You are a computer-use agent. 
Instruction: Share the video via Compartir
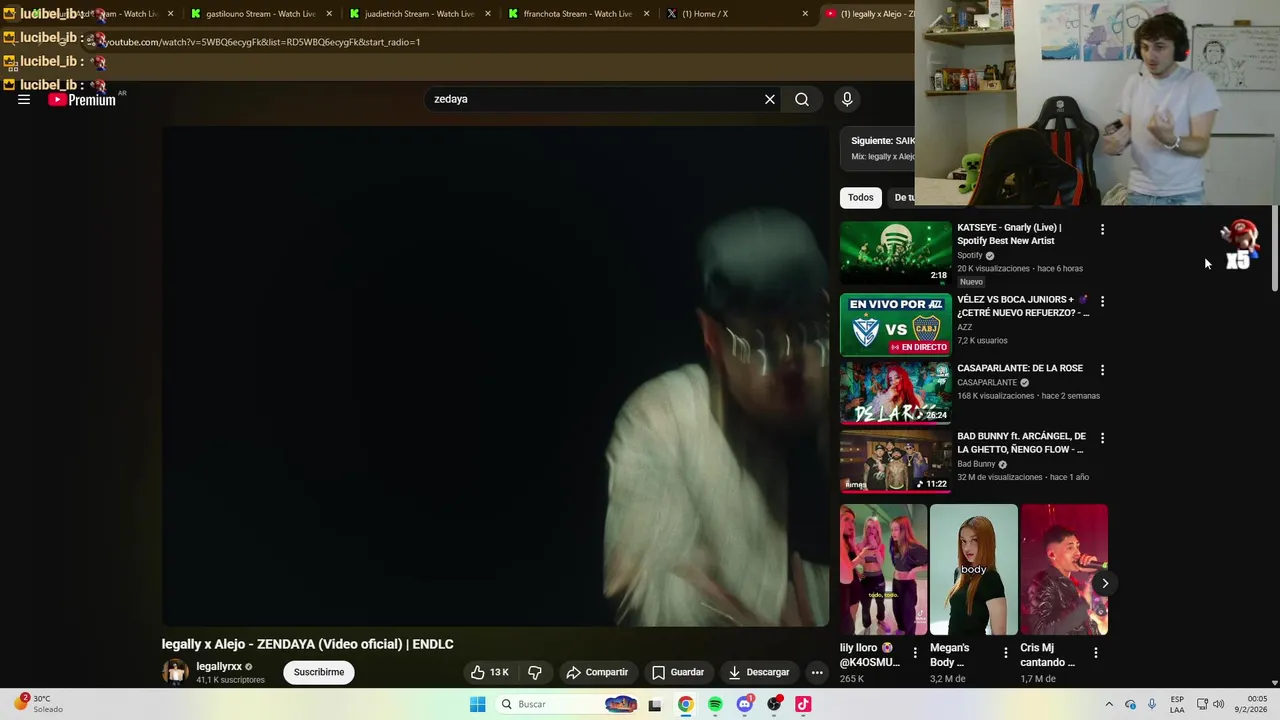pyautogui.click(x=597, y=672)
